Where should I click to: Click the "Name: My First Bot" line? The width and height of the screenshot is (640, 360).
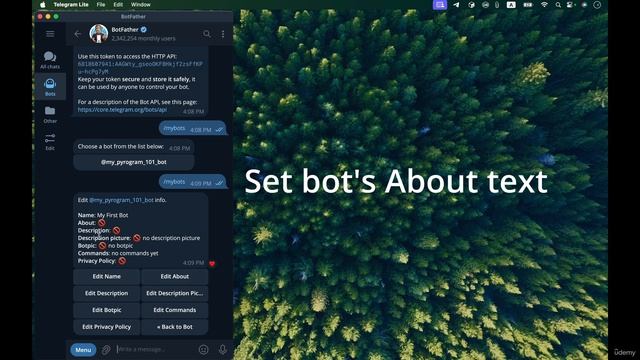103,215
